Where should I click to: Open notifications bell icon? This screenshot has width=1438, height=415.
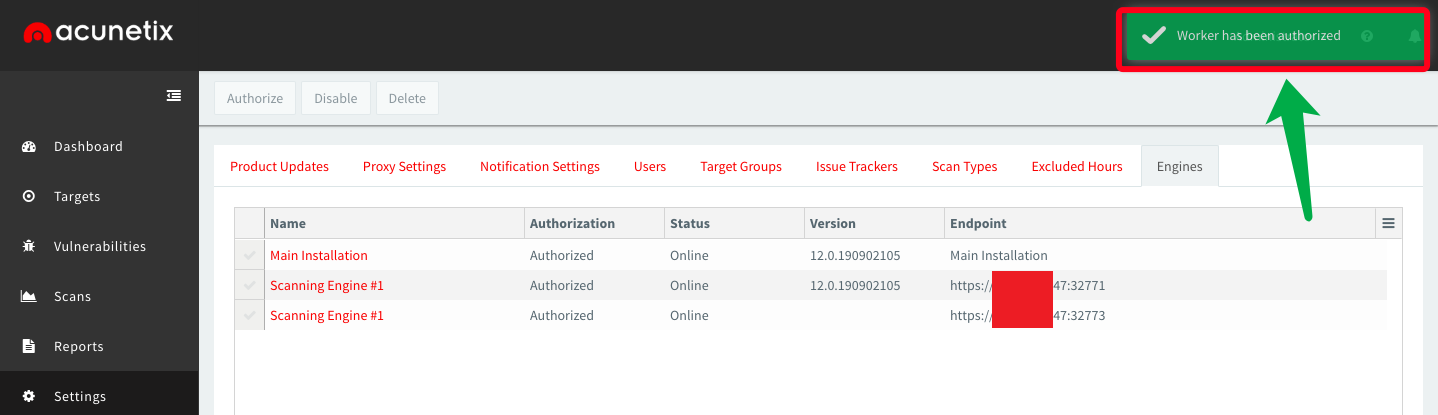[x=1414, y=36]
